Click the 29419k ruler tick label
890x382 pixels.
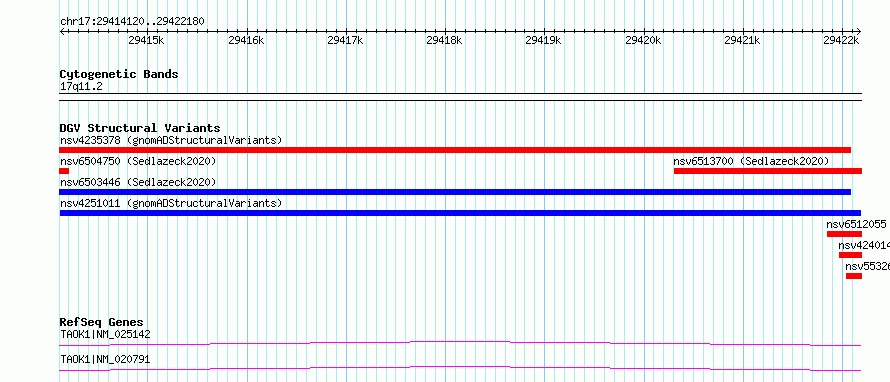[544, 40]
